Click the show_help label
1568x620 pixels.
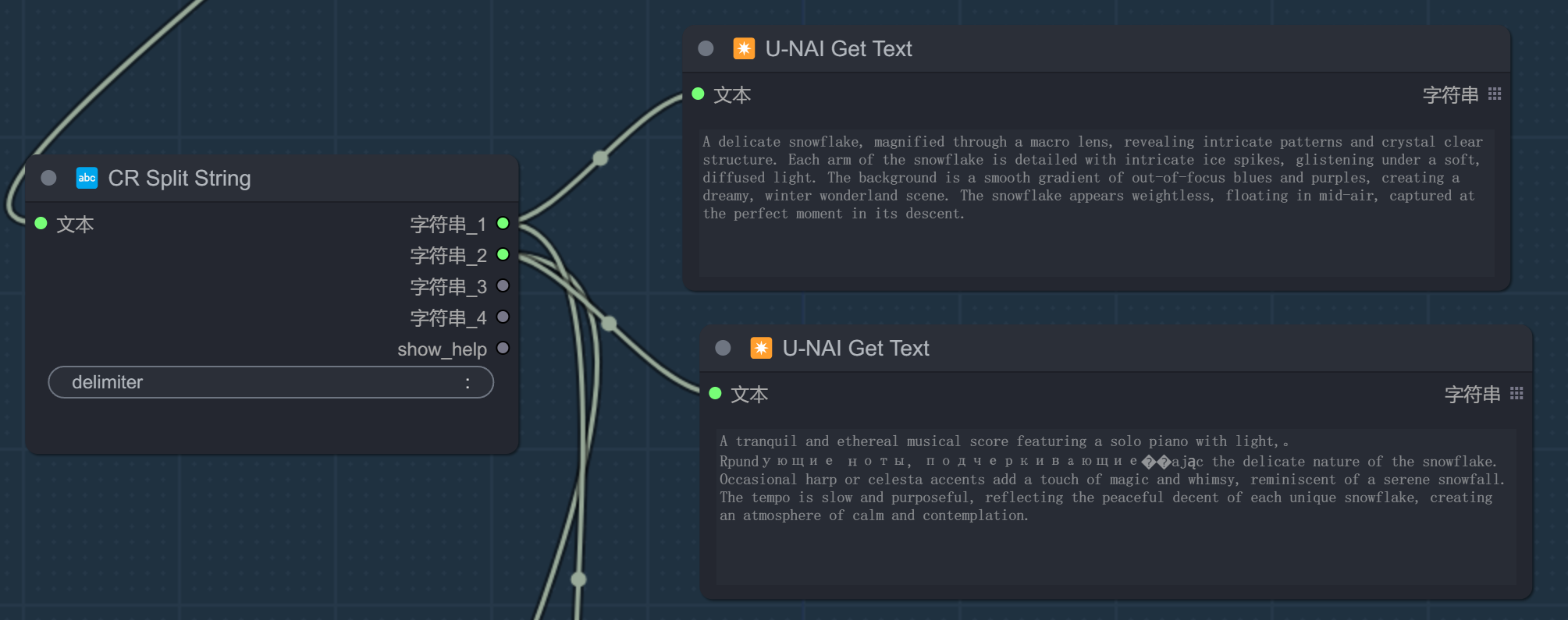(x=442, y=349)
